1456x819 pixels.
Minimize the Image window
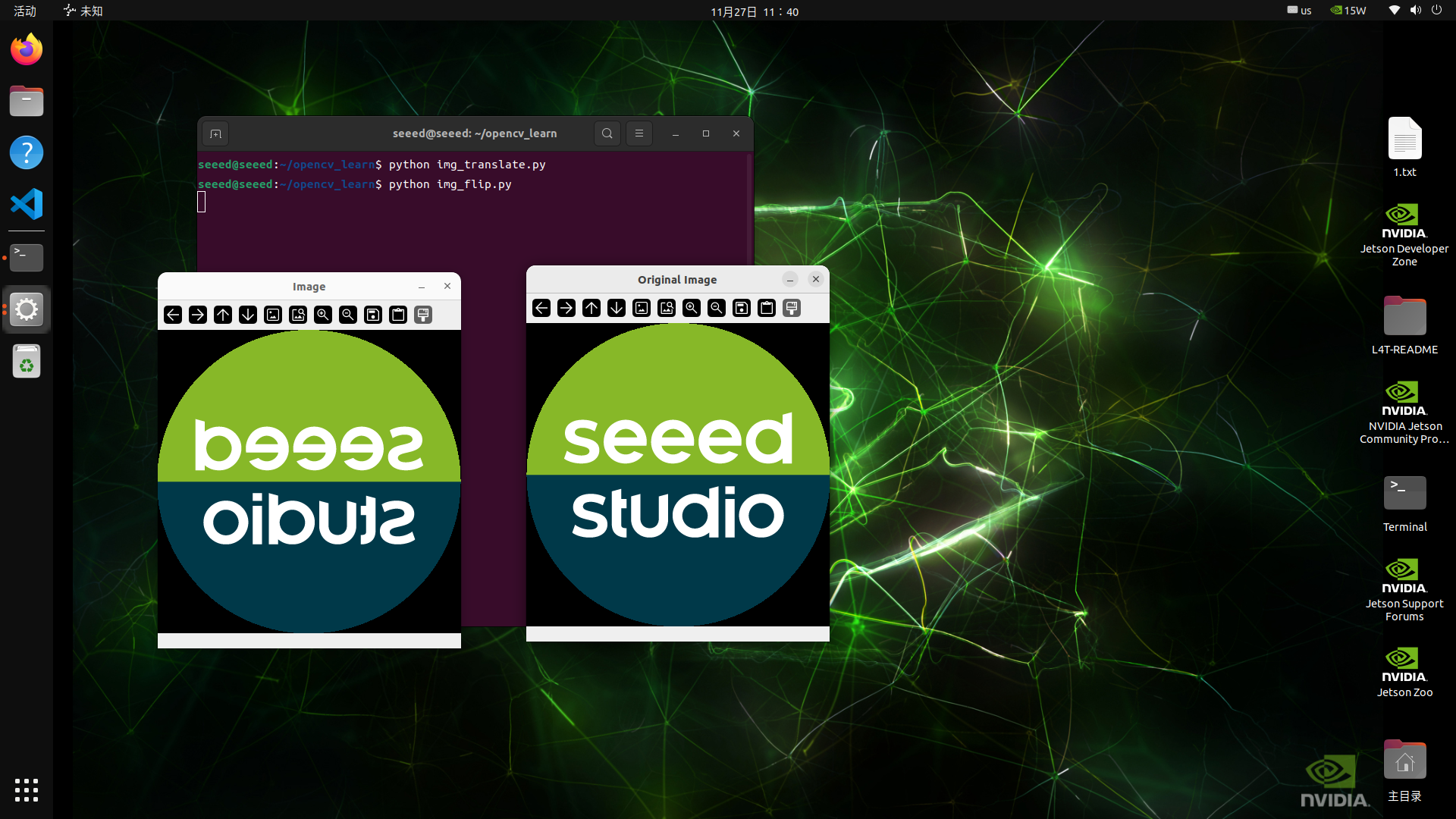[422, 287]
